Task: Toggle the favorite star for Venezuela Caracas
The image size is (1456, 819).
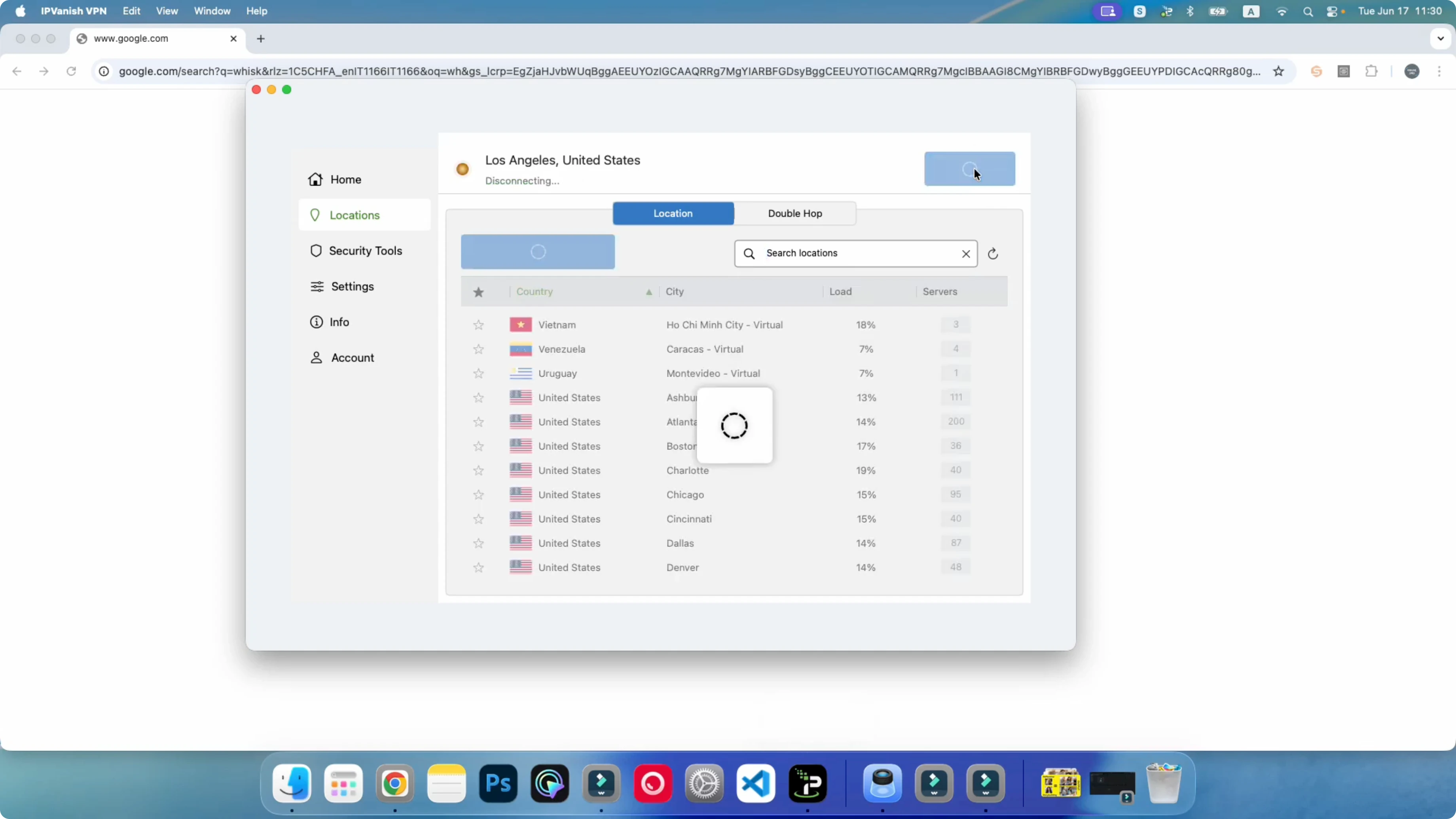Action: point(478,349)
